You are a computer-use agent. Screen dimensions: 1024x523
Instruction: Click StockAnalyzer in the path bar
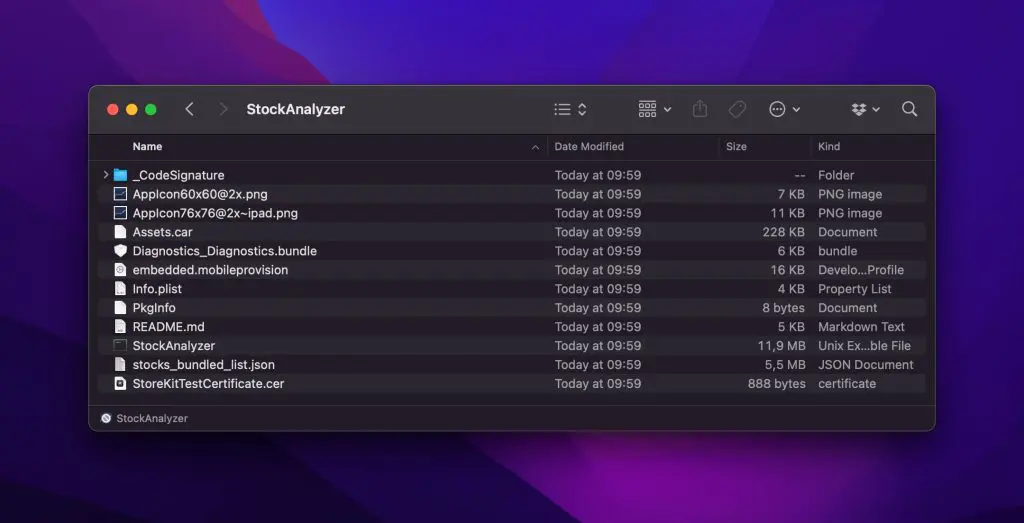152,419
